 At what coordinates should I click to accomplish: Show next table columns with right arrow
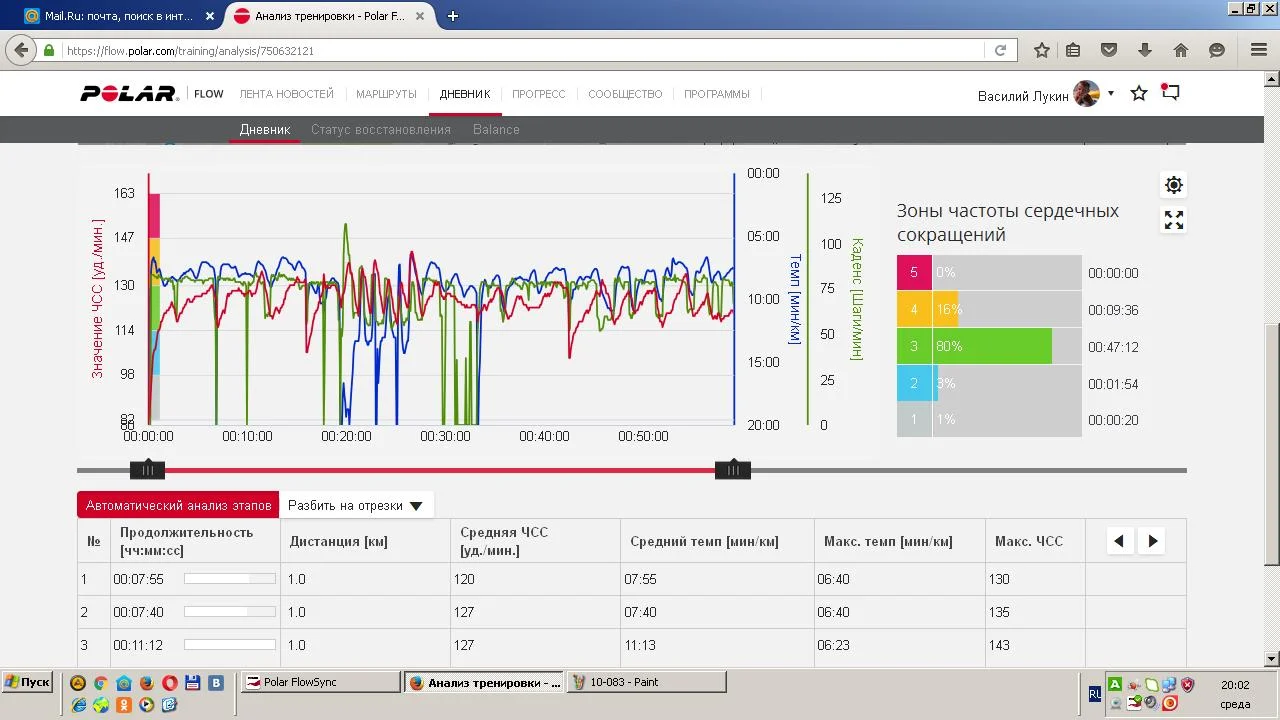click(1153, 541)
